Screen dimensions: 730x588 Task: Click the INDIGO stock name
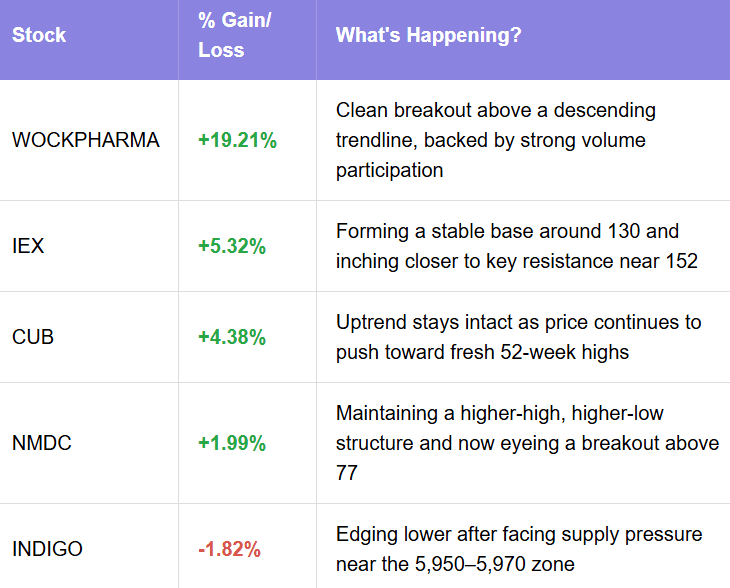(x=47, y=549)
